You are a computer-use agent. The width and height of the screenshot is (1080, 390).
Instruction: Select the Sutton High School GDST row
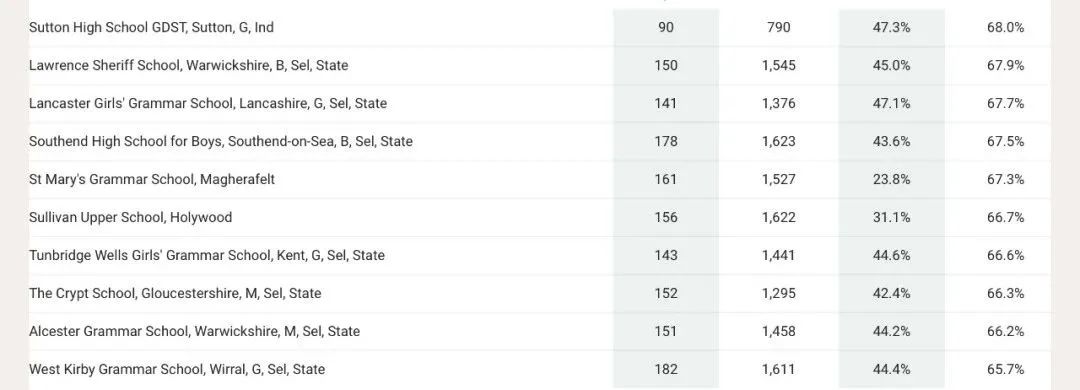click(x=539, y=28)
